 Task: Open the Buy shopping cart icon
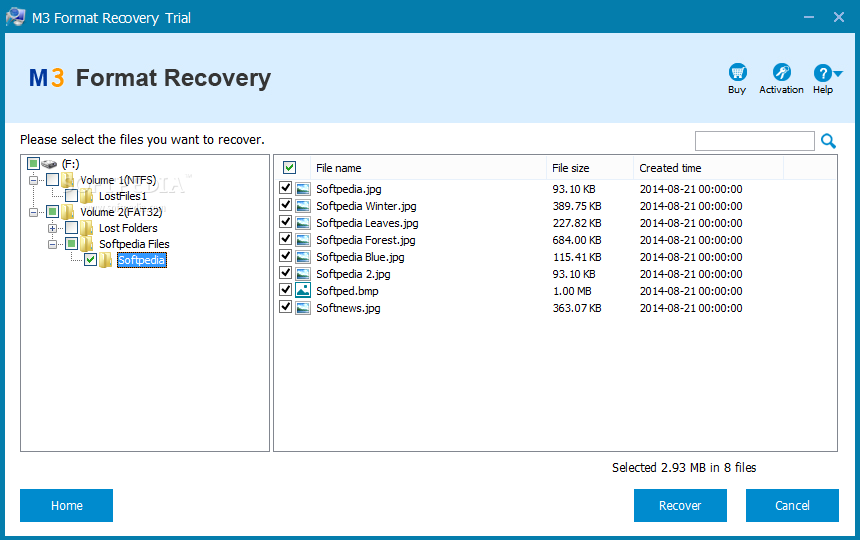737,72
